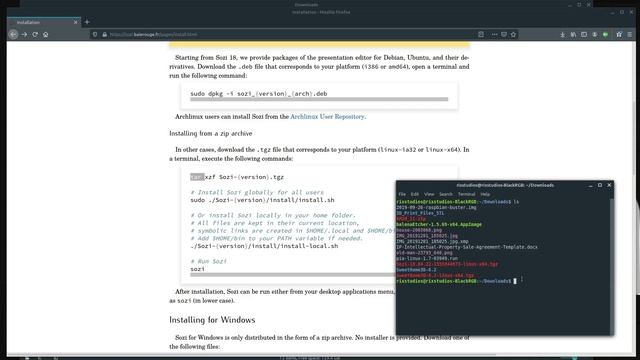This screenshot has width=640, height=360.
Task: Open Terminal menu in terminal window
Action: point(467,194)
